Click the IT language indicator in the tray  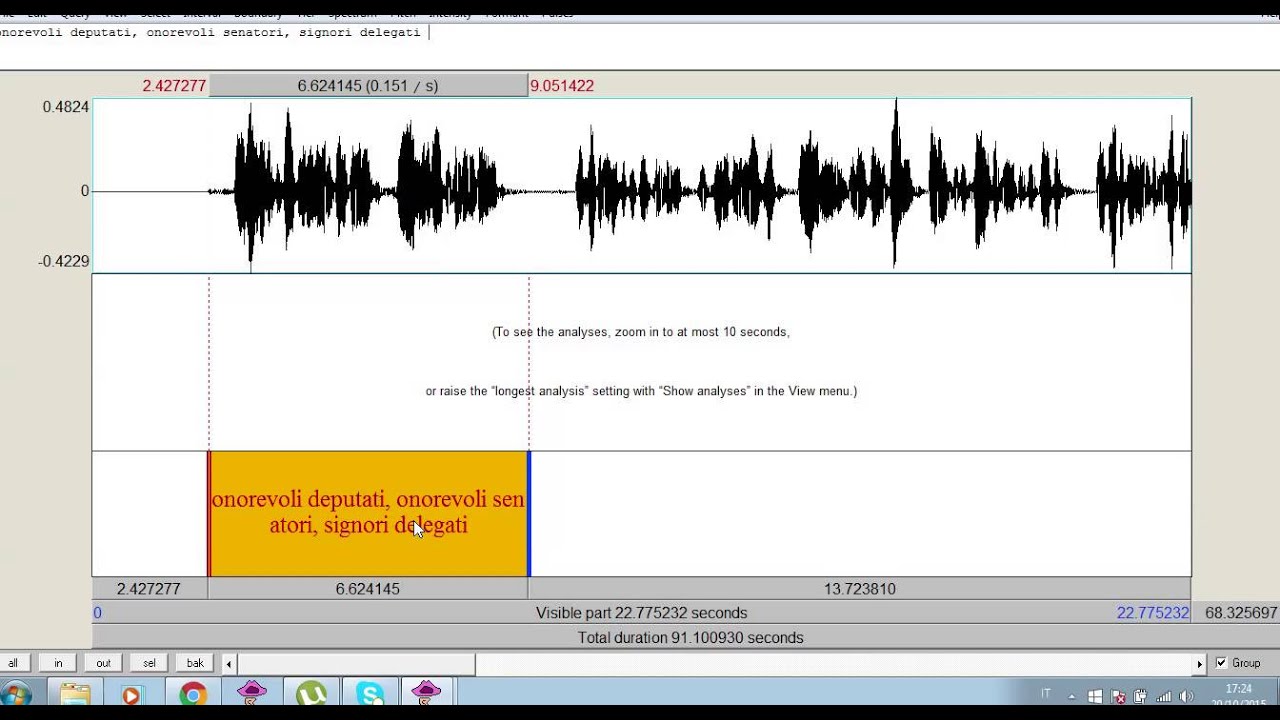click(1046, 693)
